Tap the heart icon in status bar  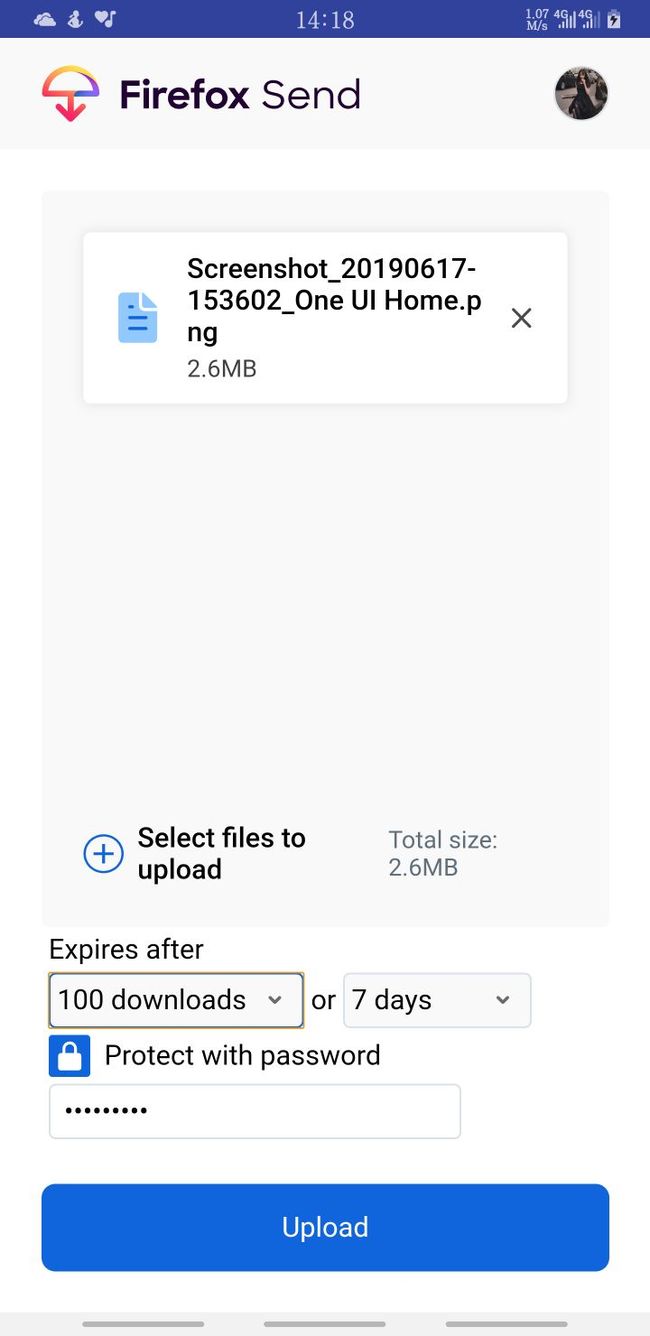click(x=105, y=19)
